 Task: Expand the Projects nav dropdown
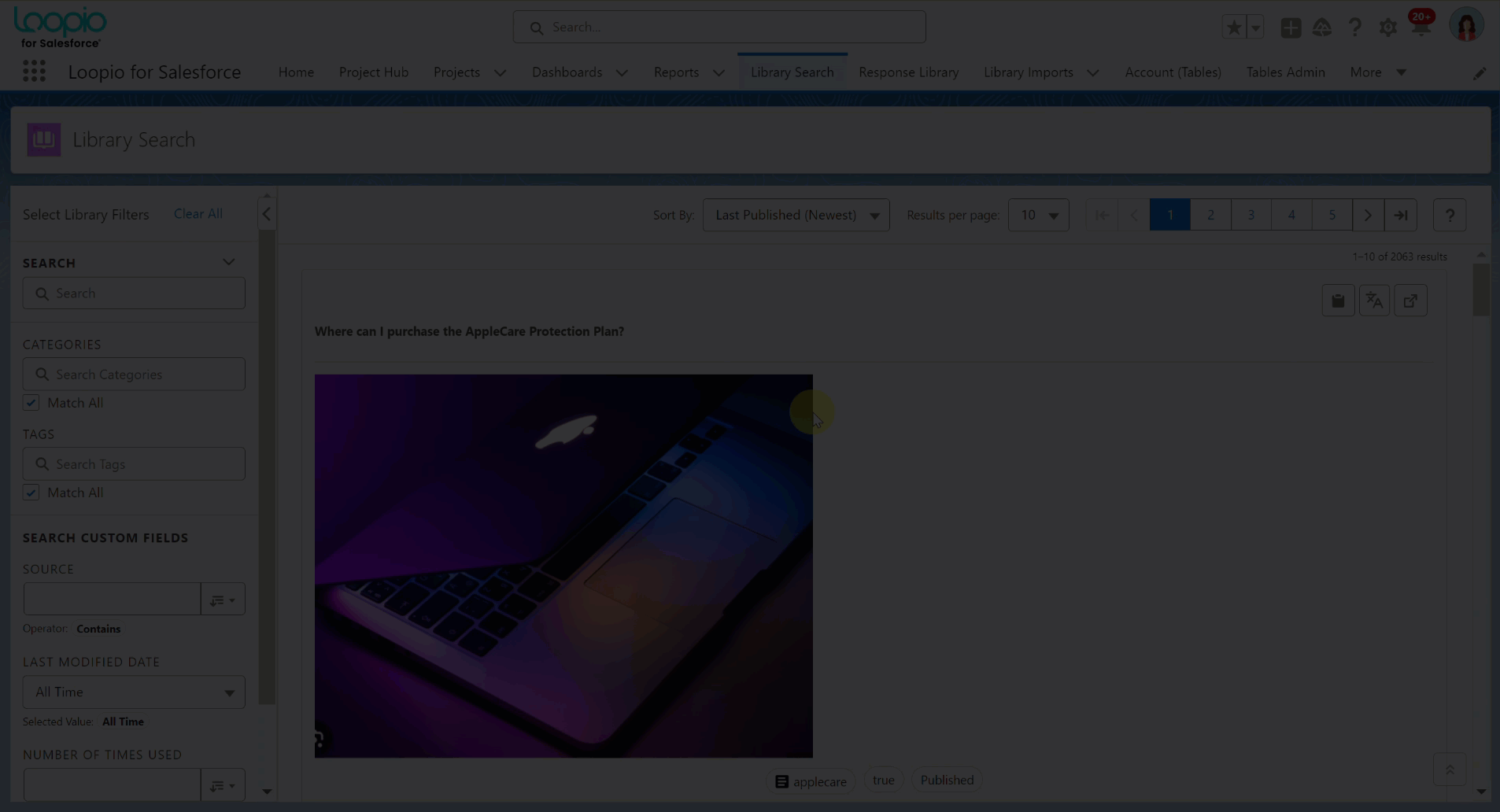[x=500, y=72]
